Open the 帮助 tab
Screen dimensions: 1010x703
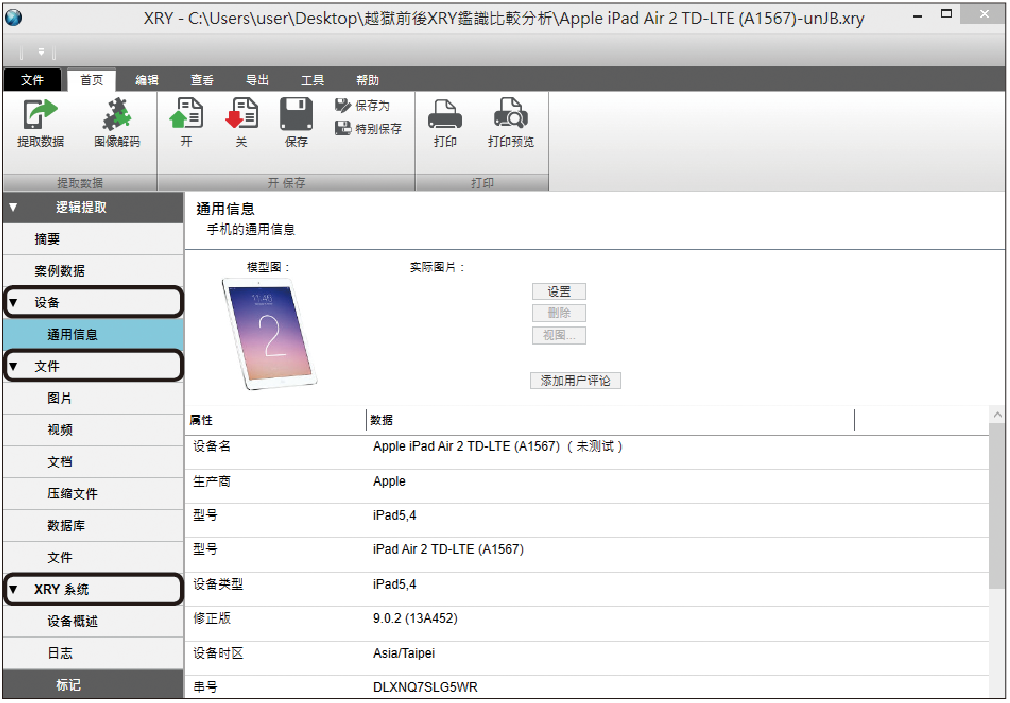[368, 80]
